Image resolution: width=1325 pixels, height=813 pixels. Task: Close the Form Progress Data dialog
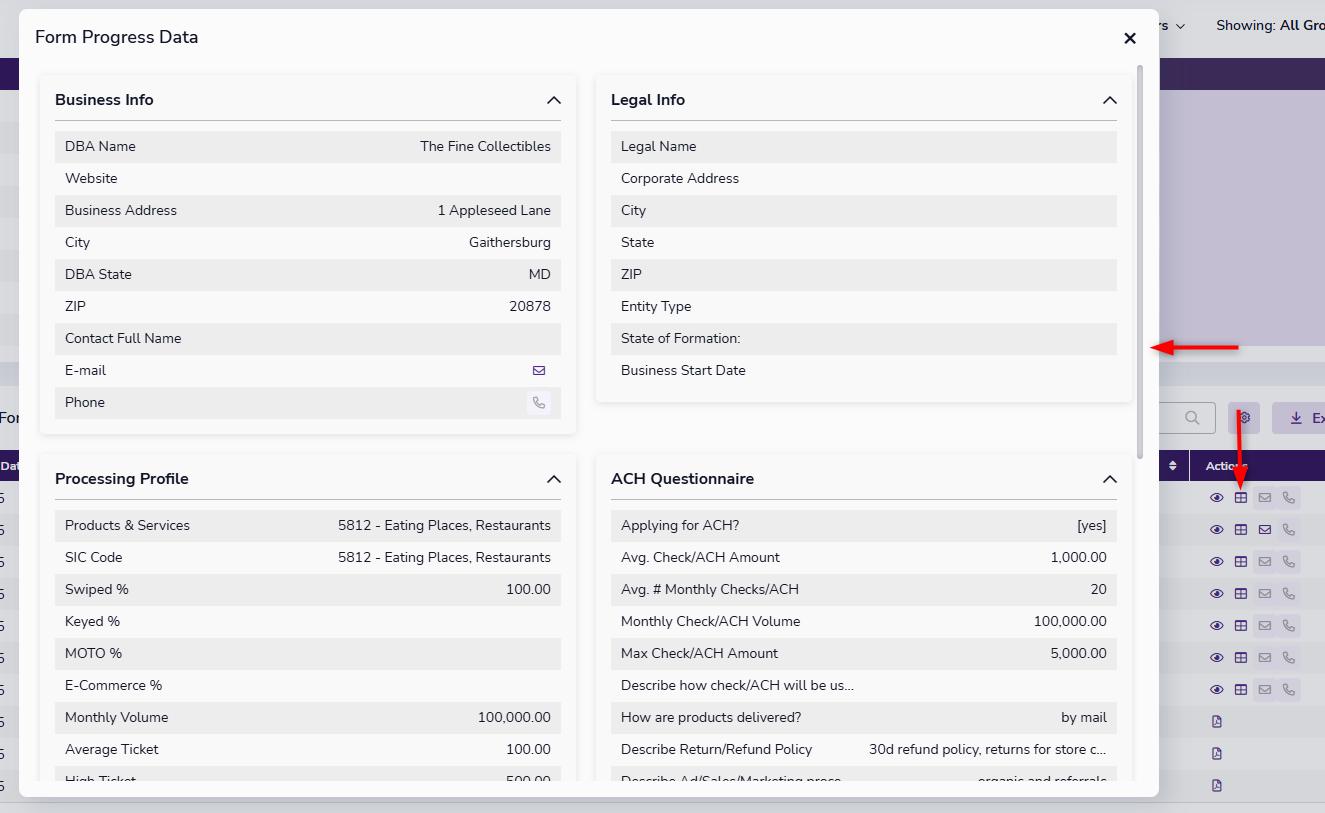(1130, 38)
